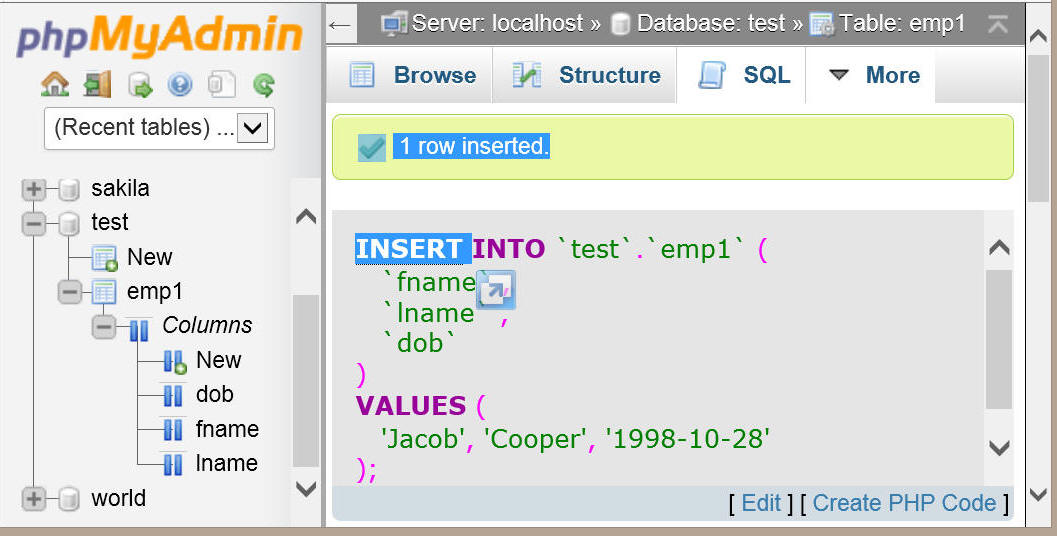The image size is (1057, 536).
Task: Click the server icon in breadcrumb
Action: pyautogui.click(x=394, y=24)
